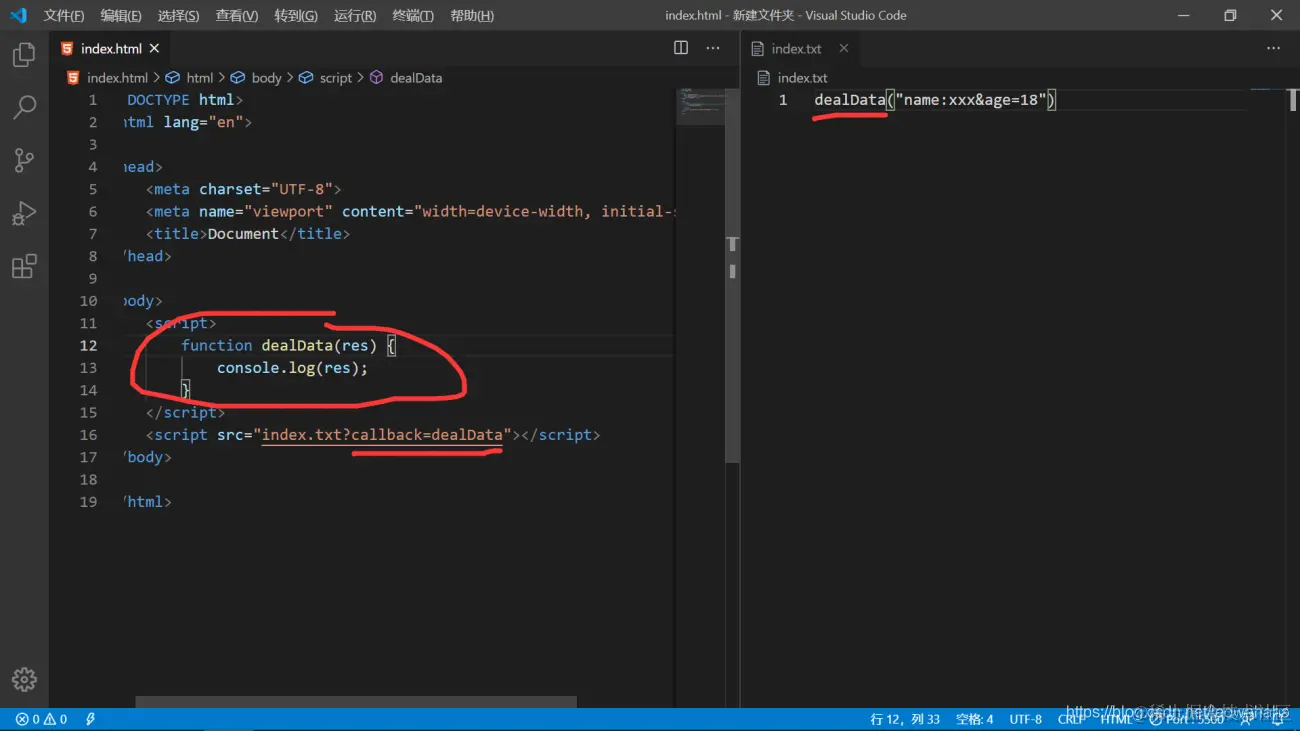Switch to the index.html editor tab
The height and width of the screenshot is (731, 1300).
(x=110, y=48)
